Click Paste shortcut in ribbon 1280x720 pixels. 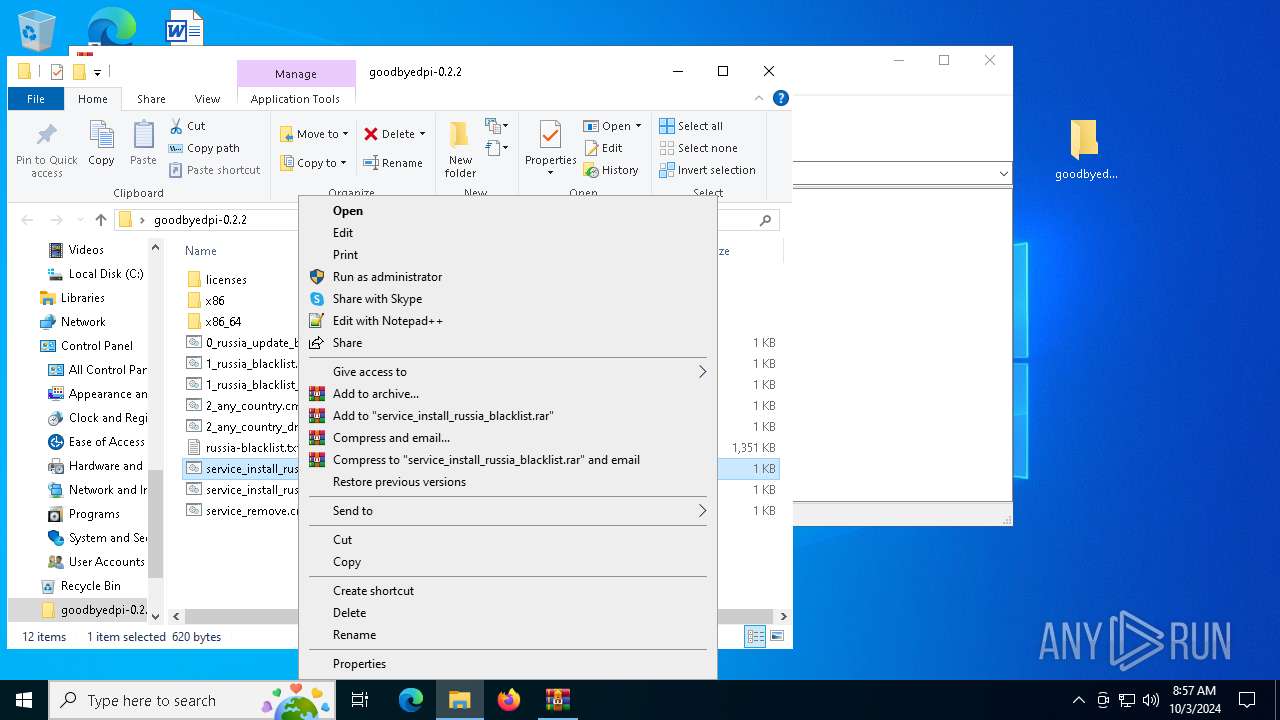click(x=214, y=170)
